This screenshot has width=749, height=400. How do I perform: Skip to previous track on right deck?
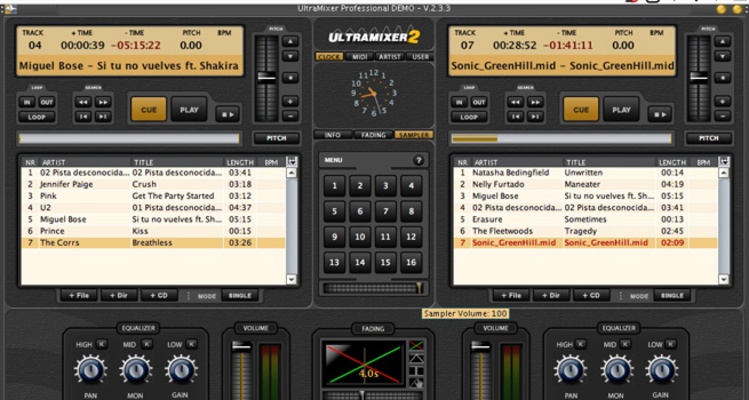(x=515, y=117)
